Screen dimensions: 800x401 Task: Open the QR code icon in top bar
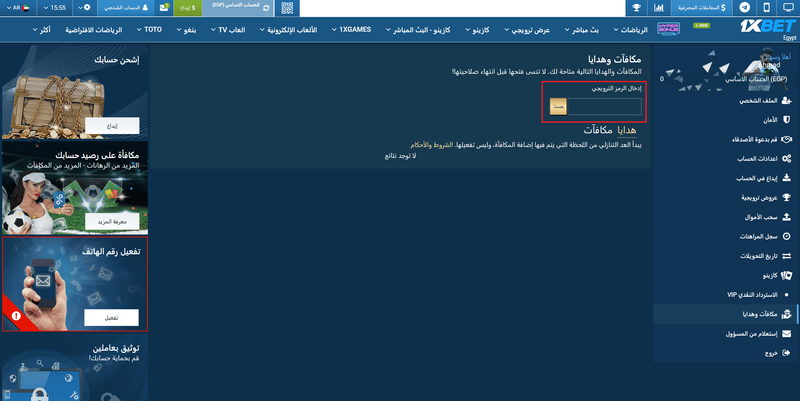click(x=288, y=8)
